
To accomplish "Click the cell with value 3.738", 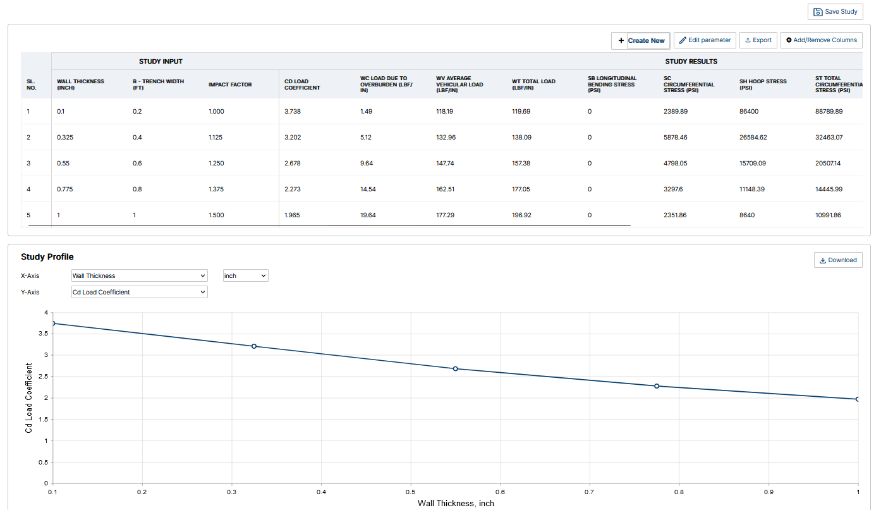I will (293, 112).
